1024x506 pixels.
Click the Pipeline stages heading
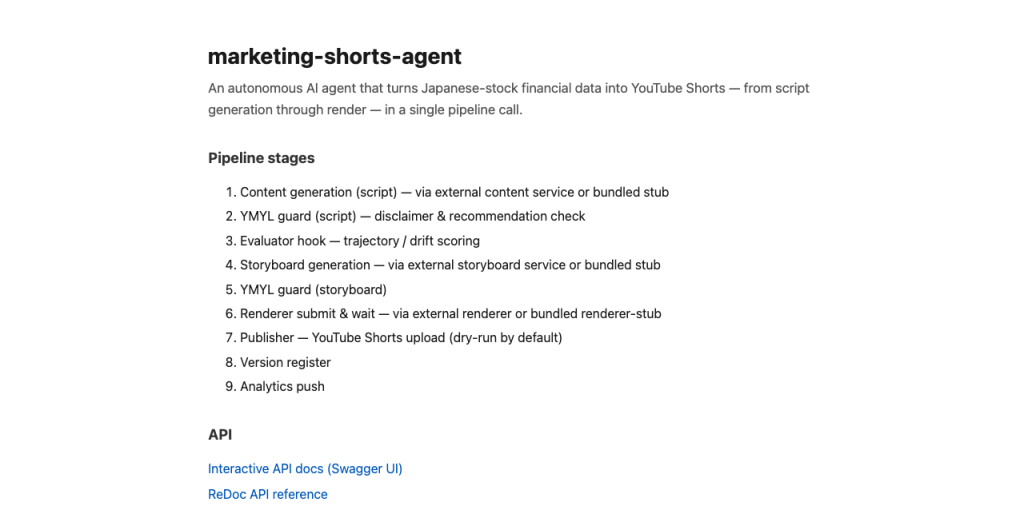coord(261,158)
